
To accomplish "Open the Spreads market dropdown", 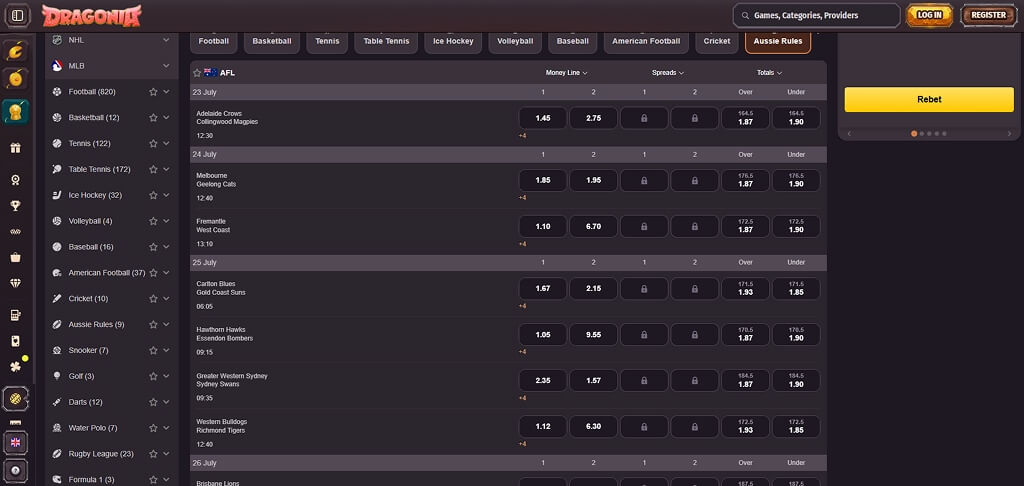I will point(667,73).
